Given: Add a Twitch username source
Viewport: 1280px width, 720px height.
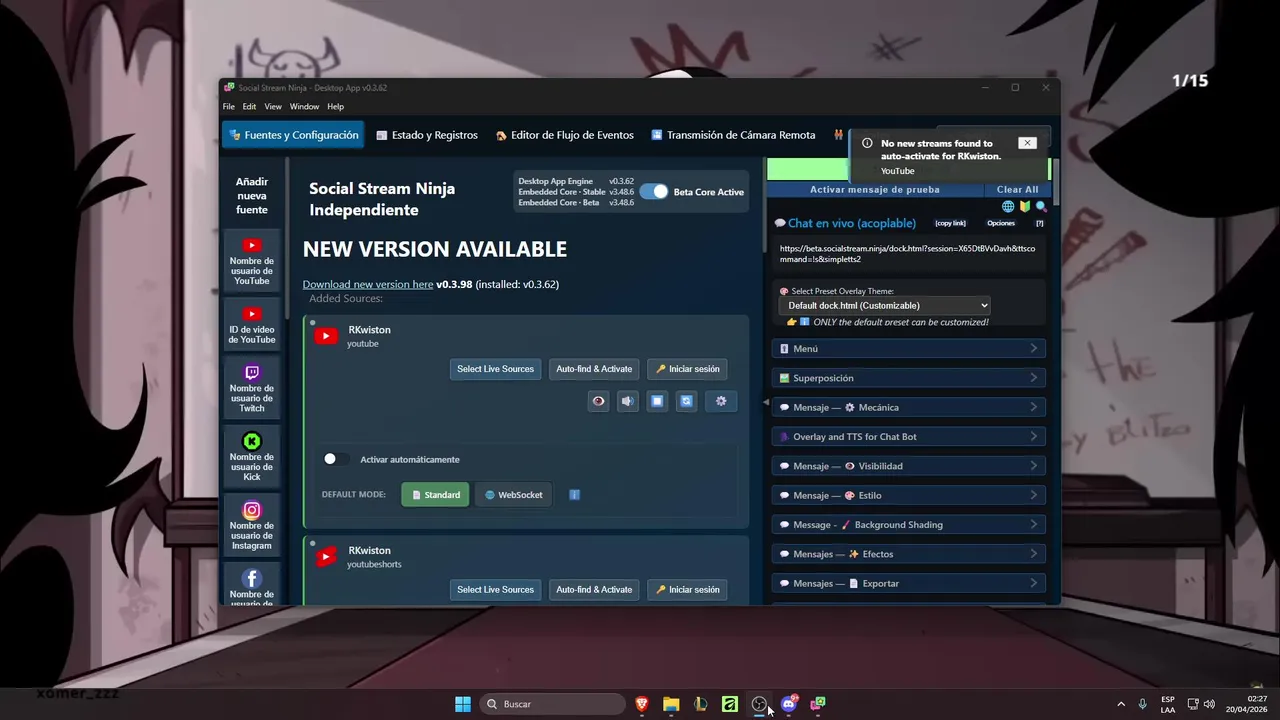Looking at the screenshot, I should point(252,389).
